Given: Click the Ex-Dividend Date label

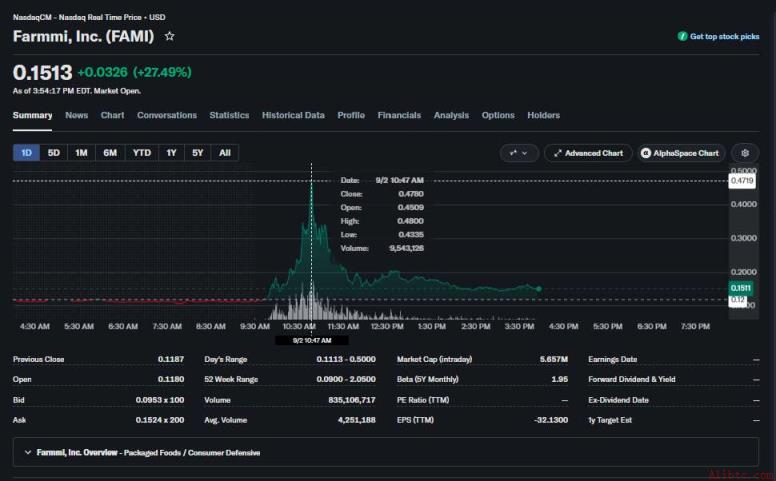Looking at the screenshot, I should [618, 400].
